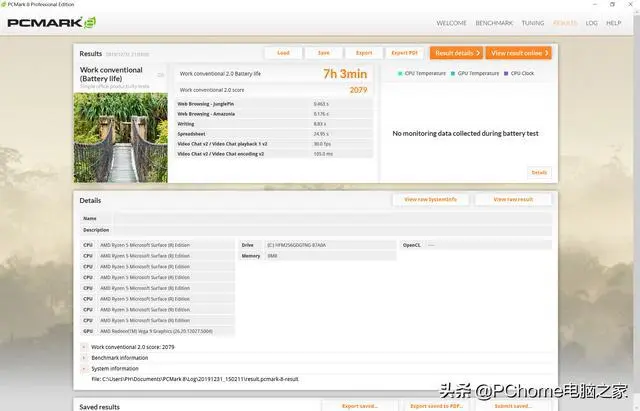Toggle the CPU Clock legend swatch
640x411 pixels.
point(506,73)
